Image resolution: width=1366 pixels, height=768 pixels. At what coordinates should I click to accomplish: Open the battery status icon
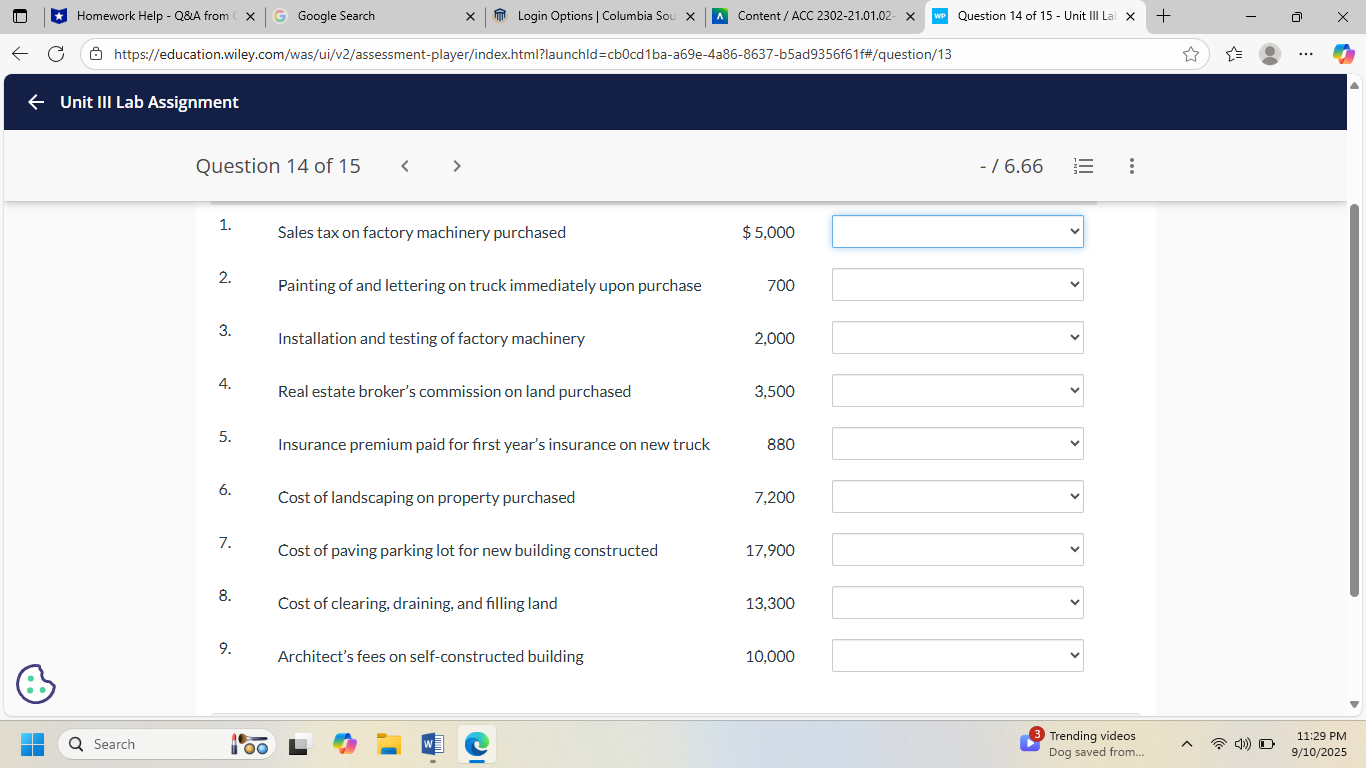(1266, 744)
